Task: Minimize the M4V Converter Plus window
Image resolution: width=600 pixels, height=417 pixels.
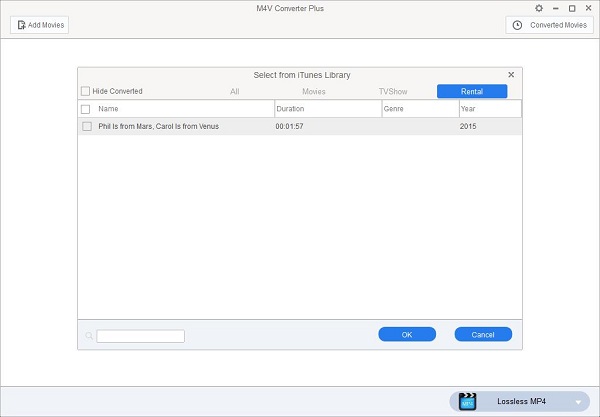Action: tap(556, 8)
